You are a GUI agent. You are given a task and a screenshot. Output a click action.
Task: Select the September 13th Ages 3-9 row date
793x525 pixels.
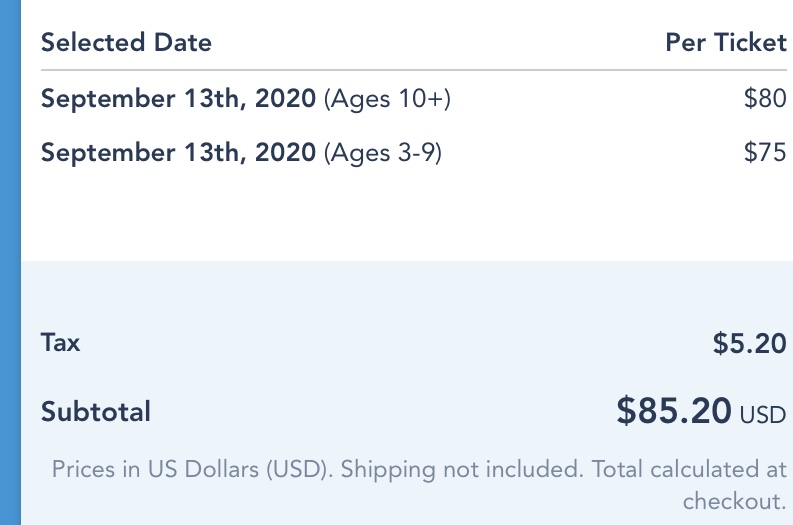pos(180,153)
